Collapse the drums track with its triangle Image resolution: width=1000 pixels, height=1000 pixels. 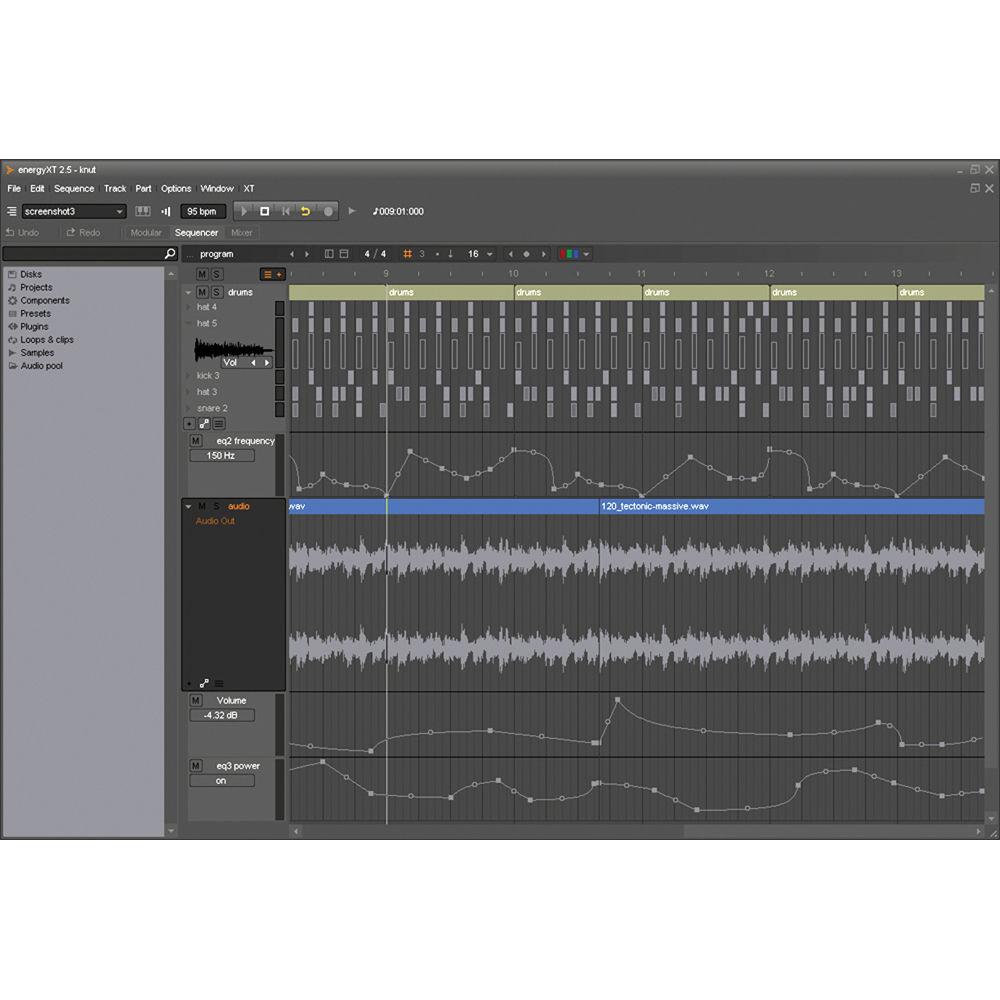pyautogui.click(x=188, y=292)
